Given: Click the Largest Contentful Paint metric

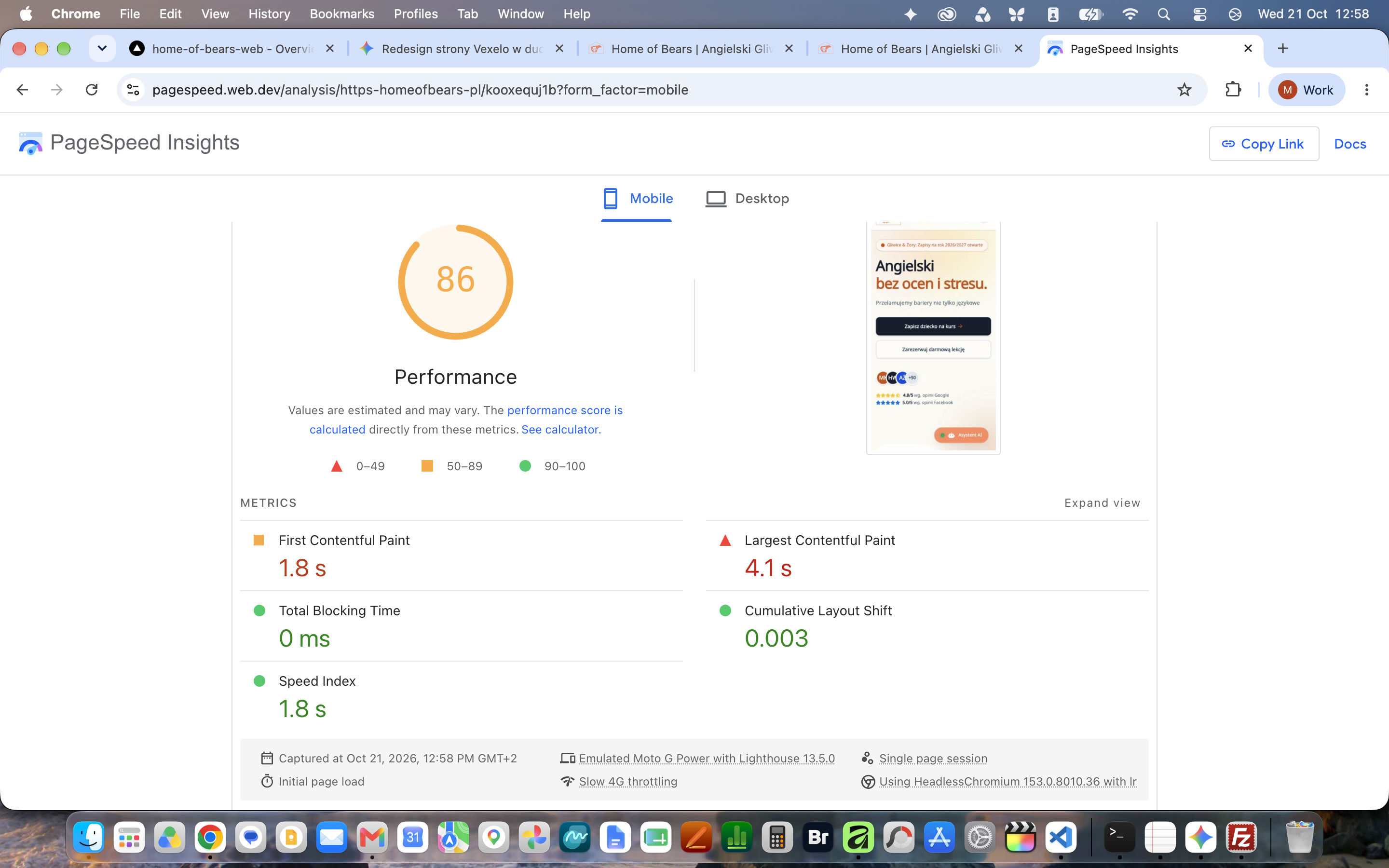Looking at the screenshot, I should [x=927, y=555].
